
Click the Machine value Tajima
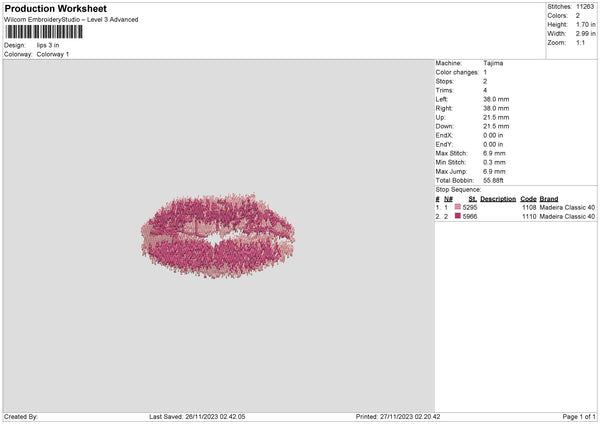tap(493, 63)
